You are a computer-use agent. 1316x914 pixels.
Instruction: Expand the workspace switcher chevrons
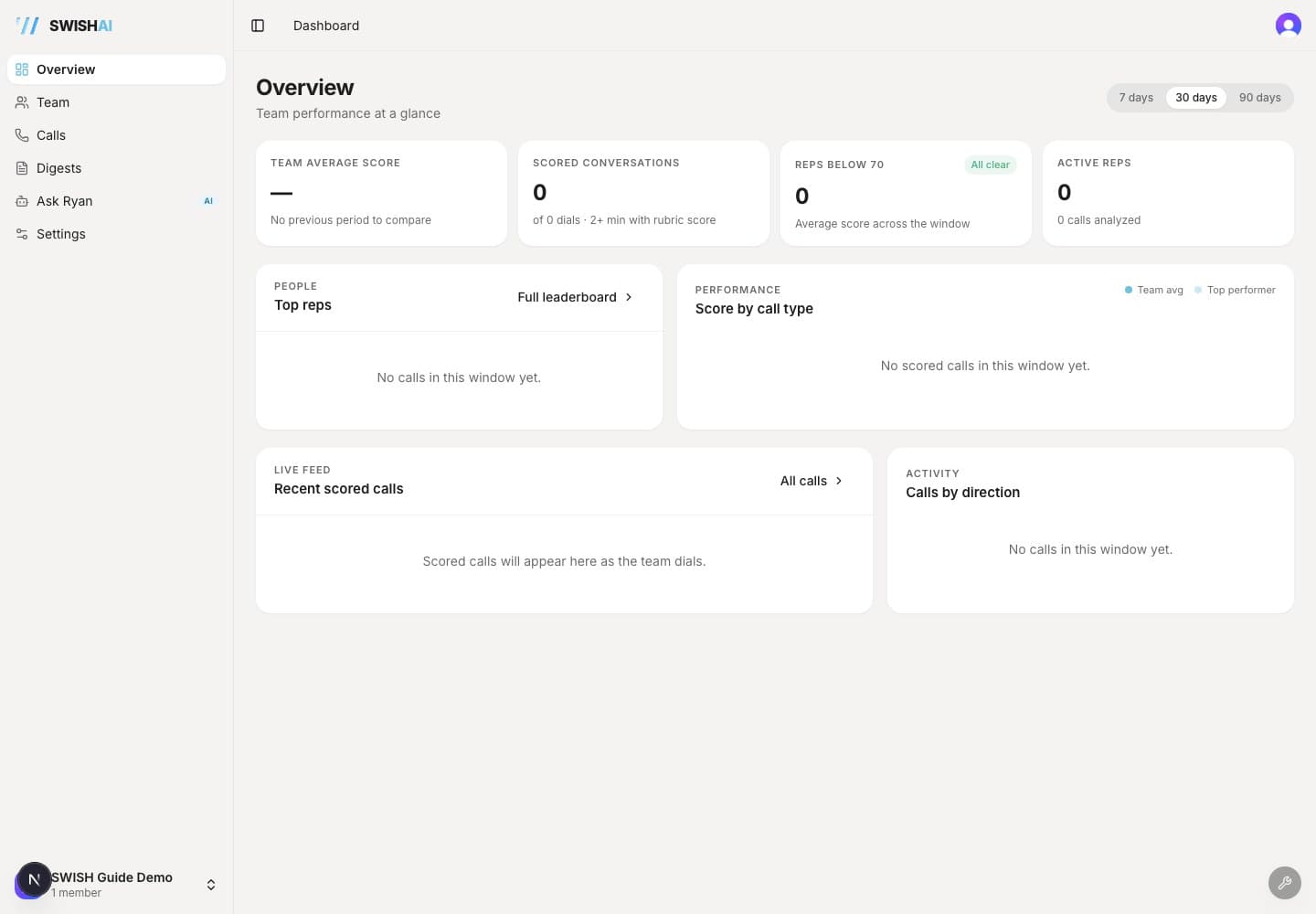click(211, 885)
